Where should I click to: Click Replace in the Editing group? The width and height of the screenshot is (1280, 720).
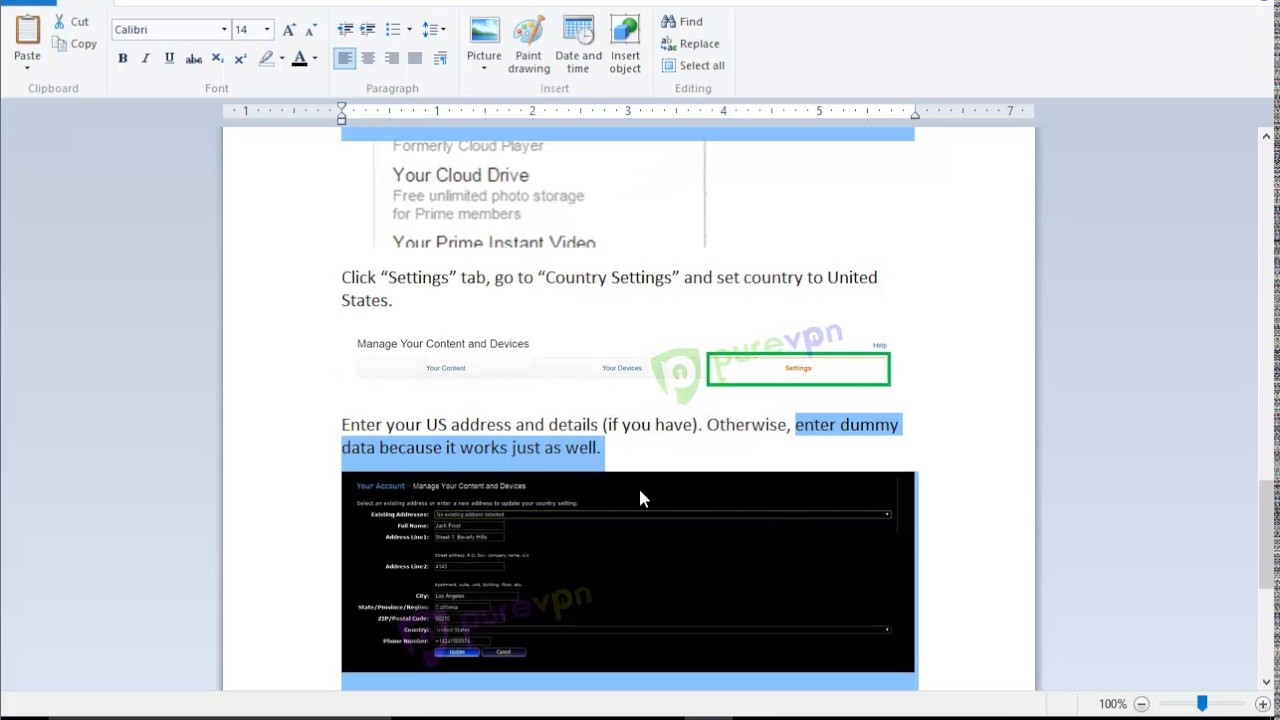pyautogui.click(x=690, y=44)
